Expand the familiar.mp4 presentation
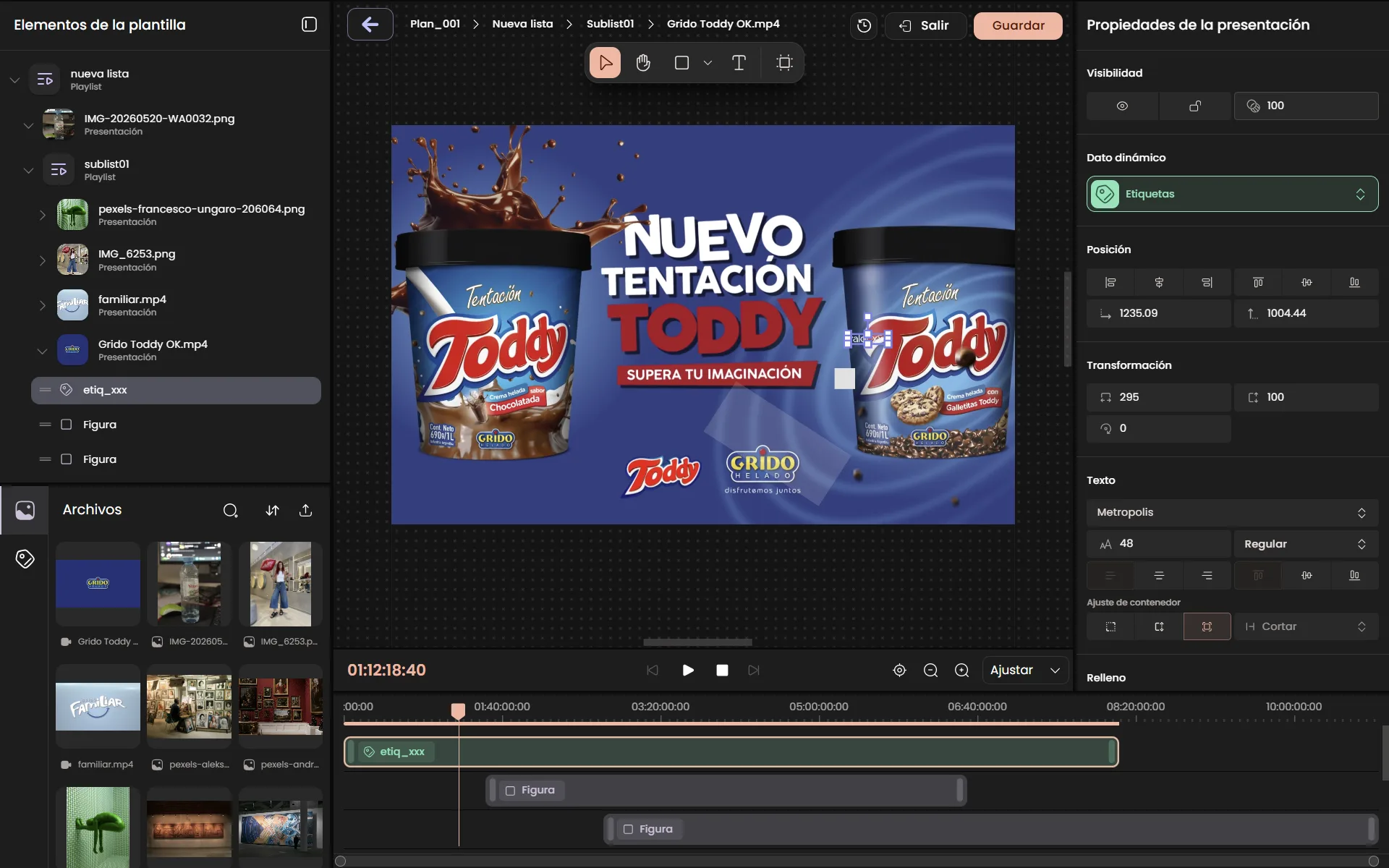 pos(42,305)
